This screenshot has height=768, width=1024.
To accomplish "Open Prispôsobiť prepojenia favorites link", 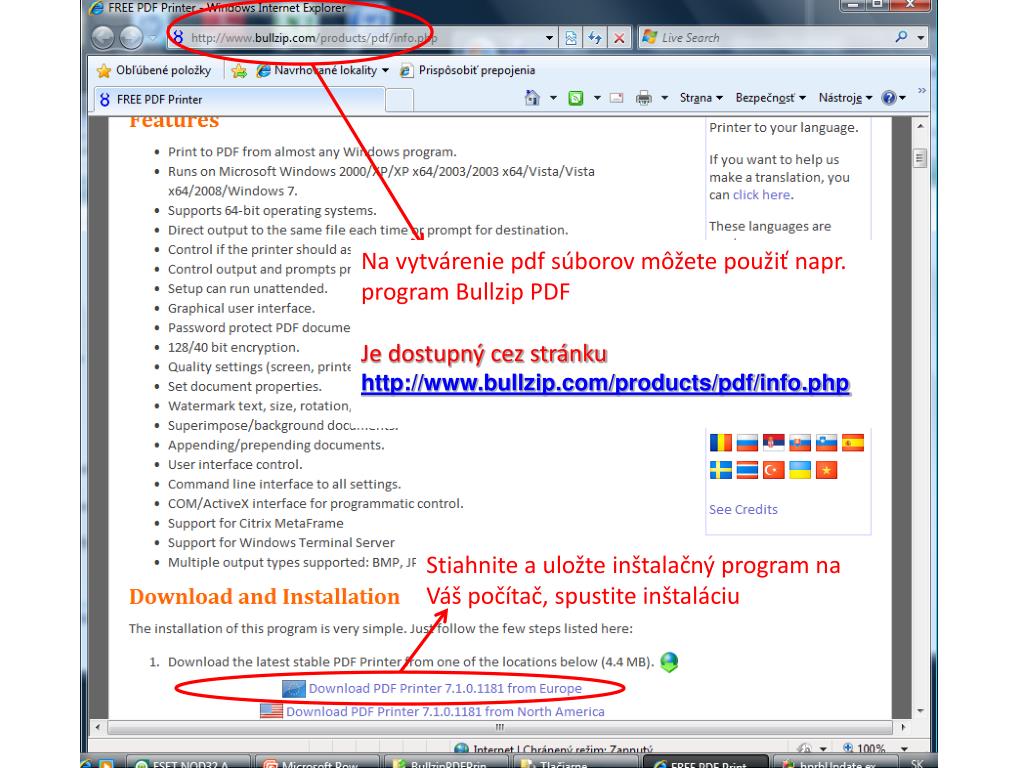I will (468, 71).
